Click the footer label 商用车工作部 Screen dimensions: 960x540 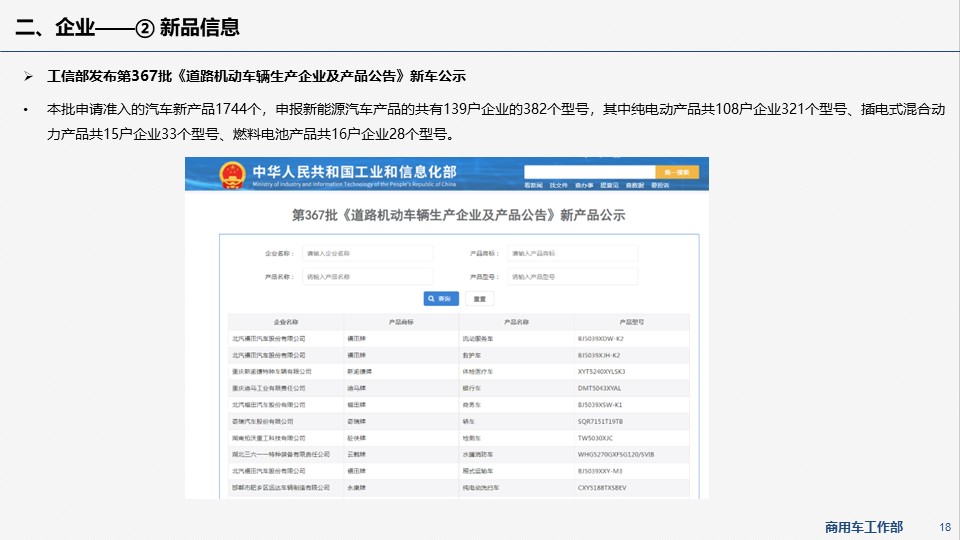(864, 527)
